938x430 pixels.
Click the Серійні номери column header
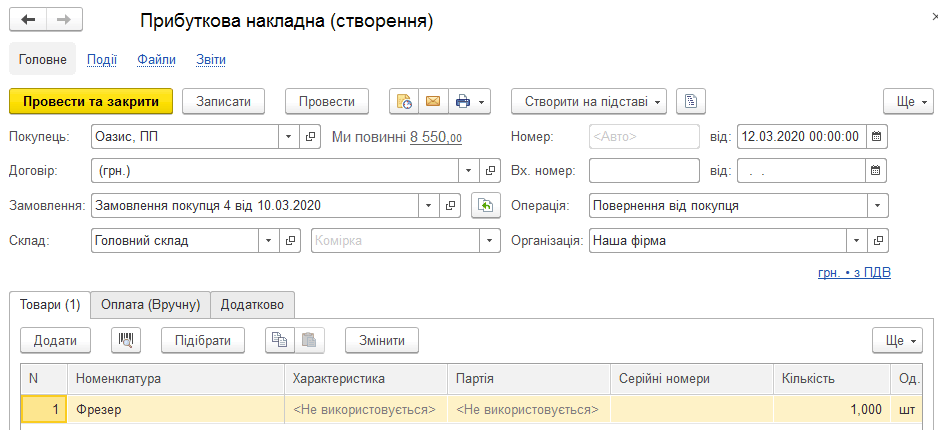tap(692, 379)
